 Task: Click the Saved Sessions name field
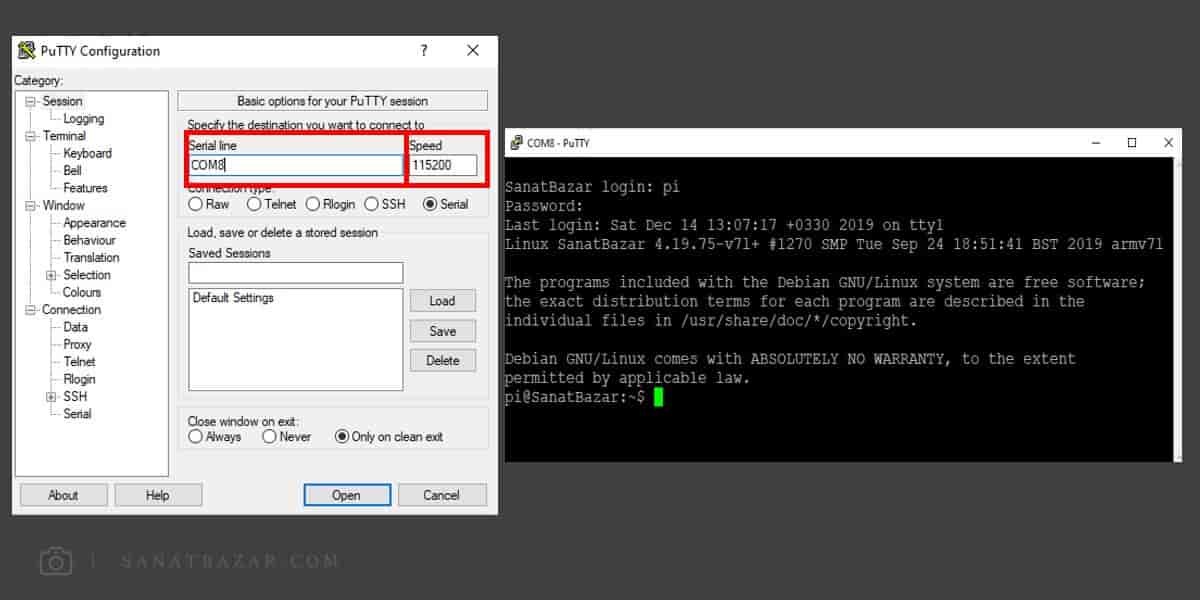295,273
